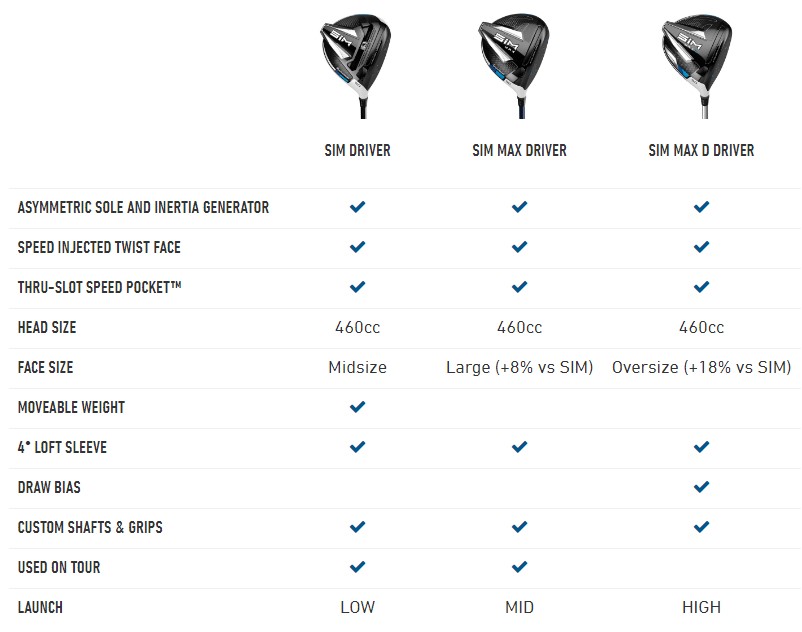Click SIM Max D checkmark for Custom Shafts & Grips
The width and height of the screenshot is (802, 632).
701,527
